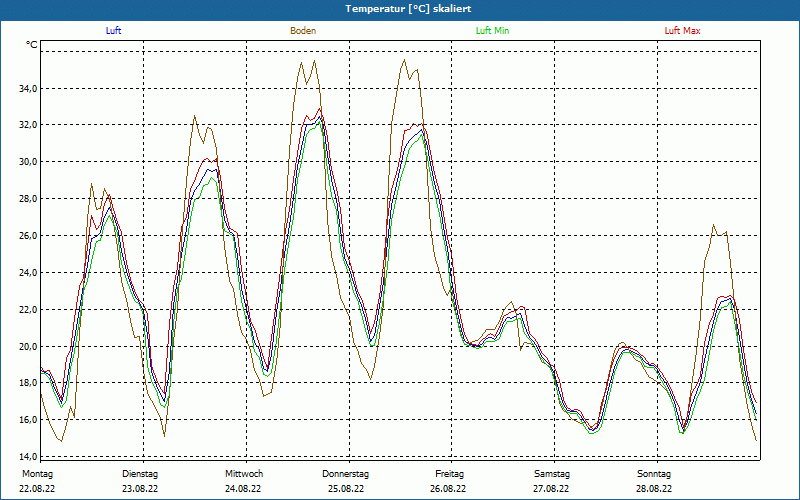800x500 pixels.
Task: Click the 30,0 y-axis value
Action: 29,162
